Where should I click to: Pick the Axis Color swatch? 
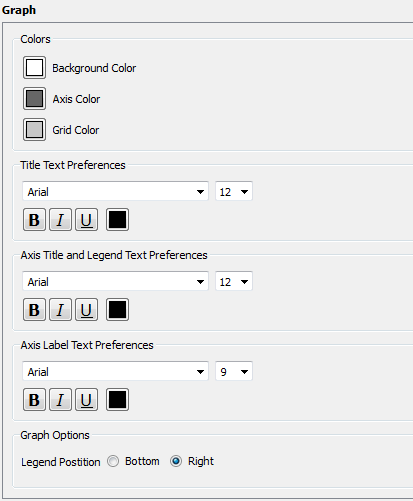[34, 99]
